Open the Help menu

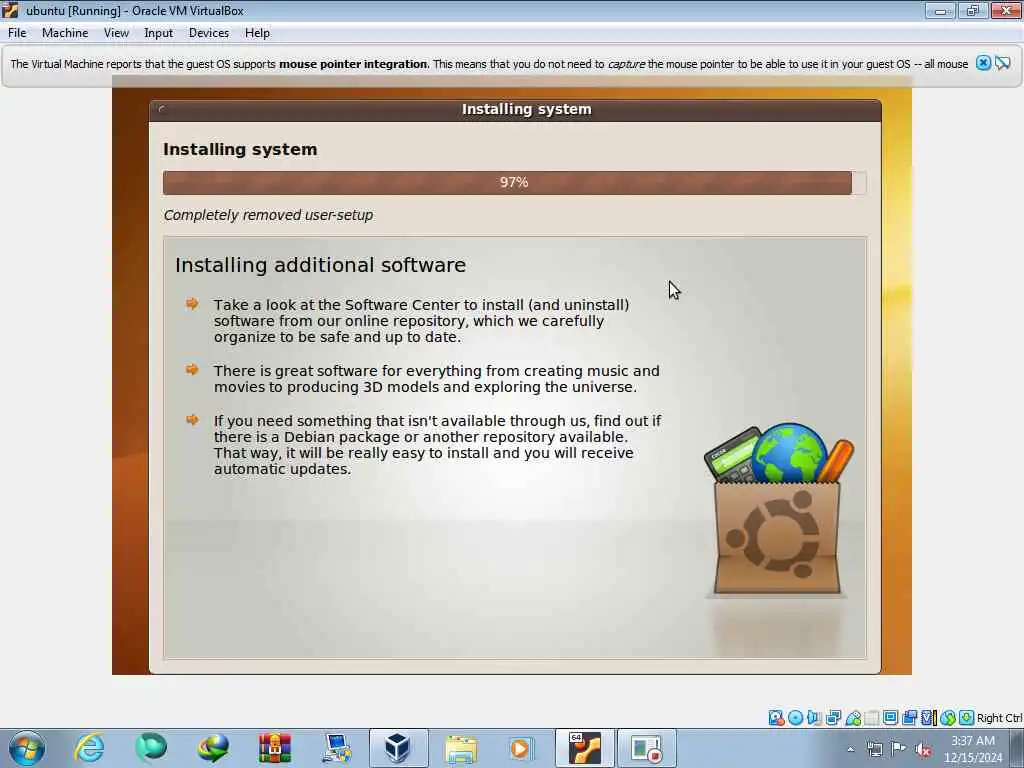click(257, 33)
